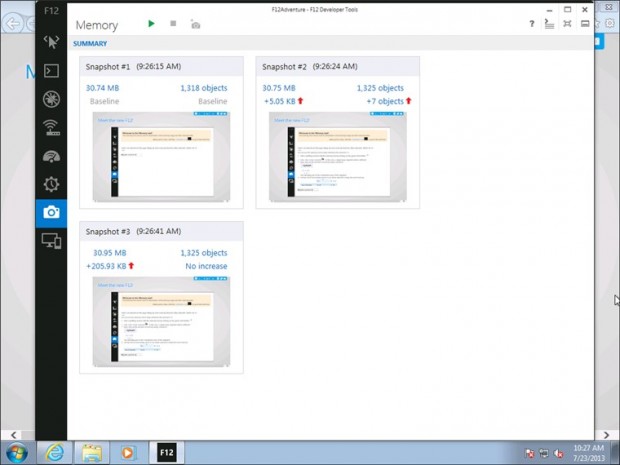Switch to the Debugger tool
The width and height of the screenshot is (620, 465).
[51, 98]
